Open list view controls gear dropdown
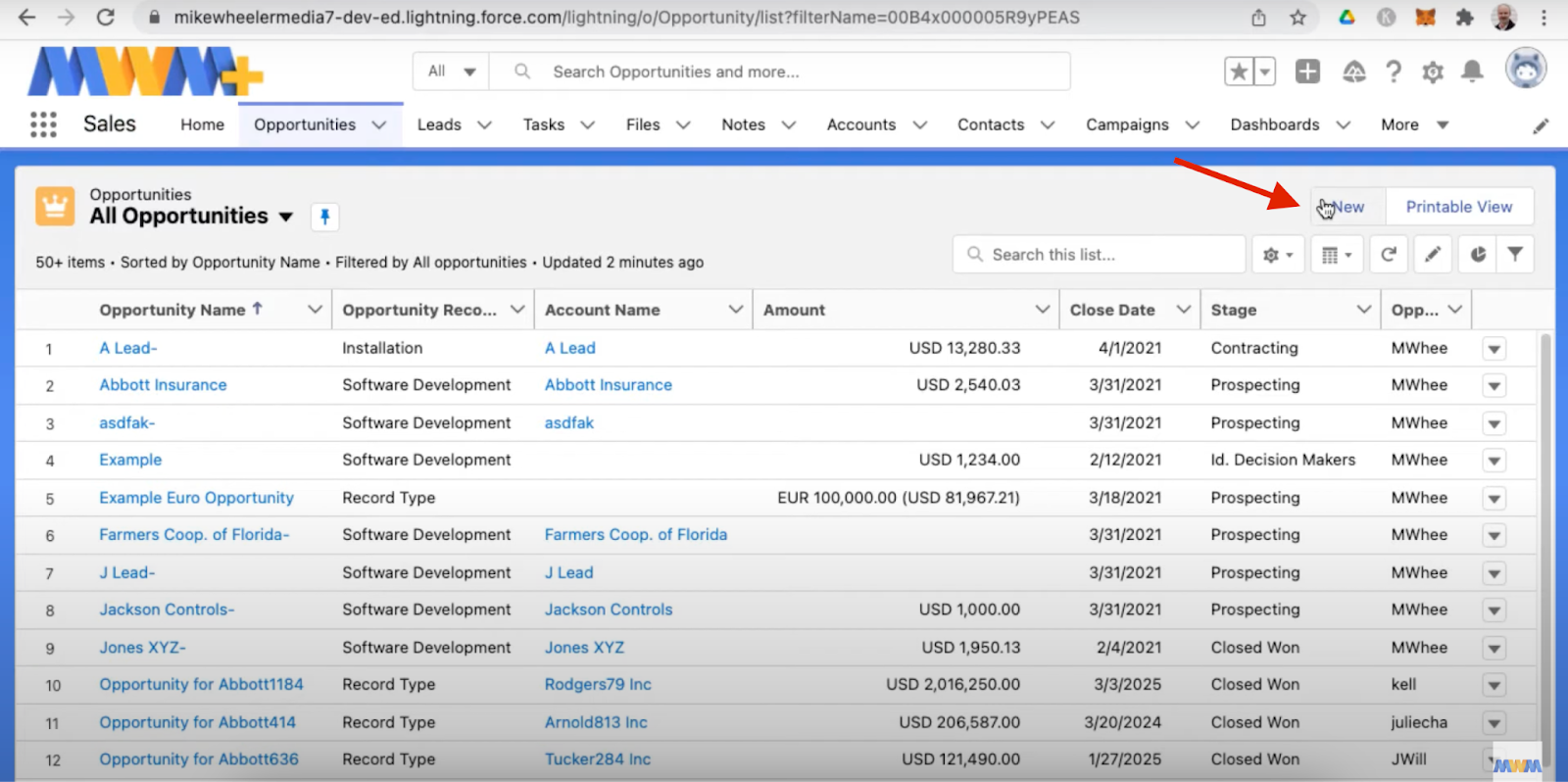The height and width of the screenshot is (782, 1568). tap(1278, 255)
